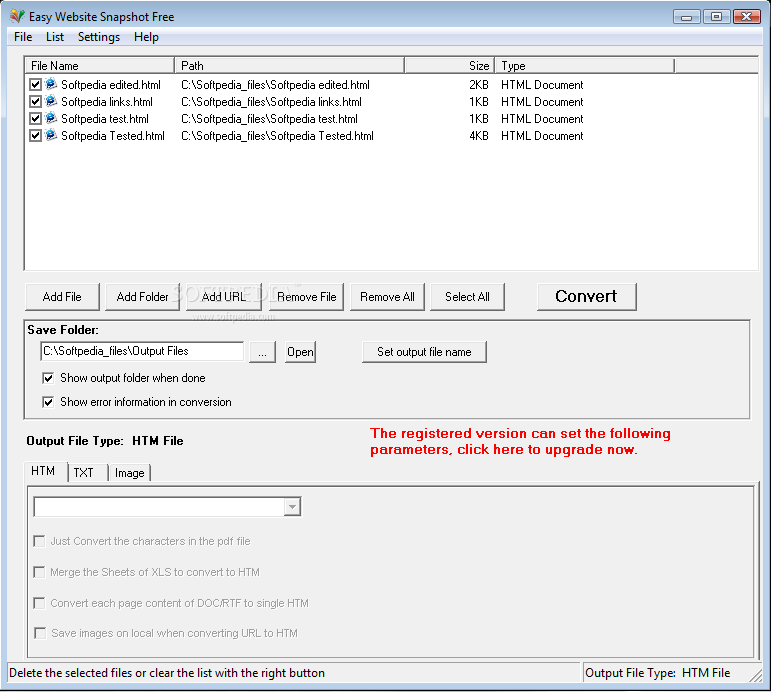
Task: Open the Settings menu
Action: (99, 37)
